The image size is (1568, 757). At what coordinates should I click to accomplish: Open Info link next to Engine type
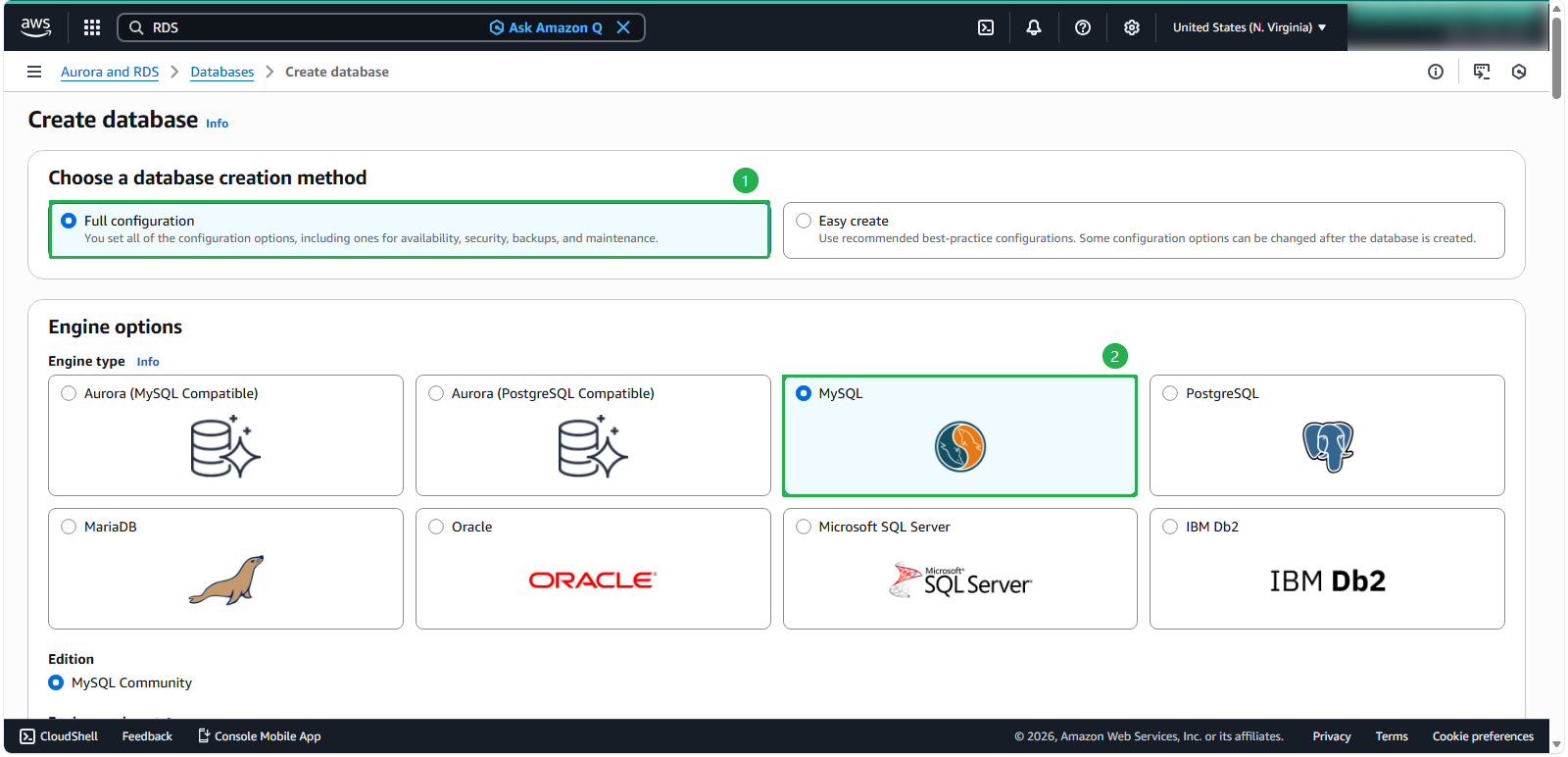point(148,362)
